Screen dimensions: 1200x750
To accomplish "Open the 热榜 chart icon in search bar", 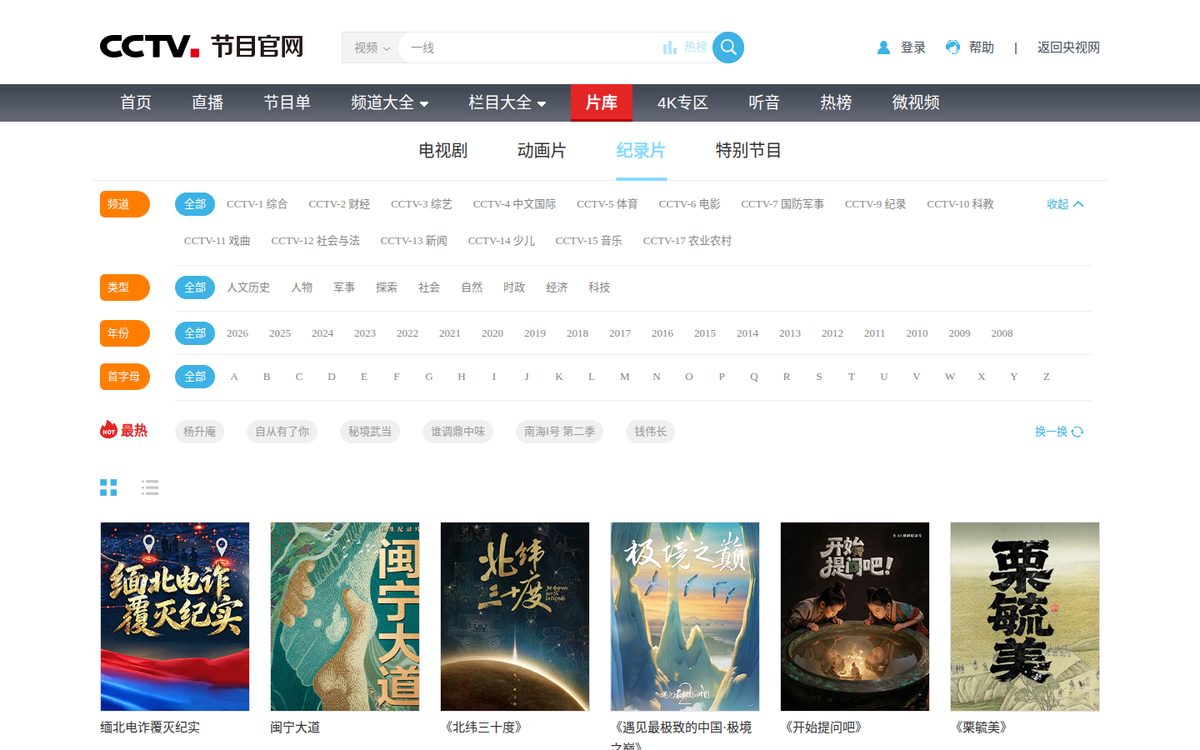I will (670, 47).
